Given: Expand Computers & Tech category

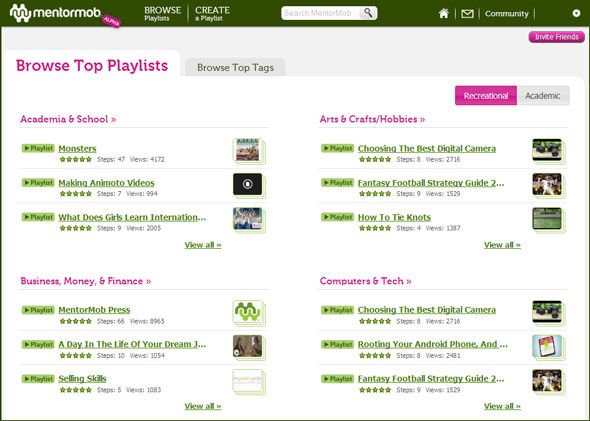Looking at the screenshot, I should (x=365, y=281).
